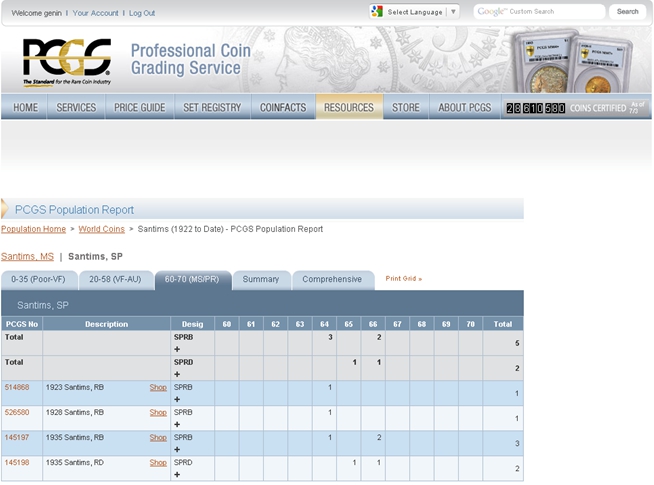Click the coins certified counter
This screenshot has height=485, width=654.
pos(536,108)
